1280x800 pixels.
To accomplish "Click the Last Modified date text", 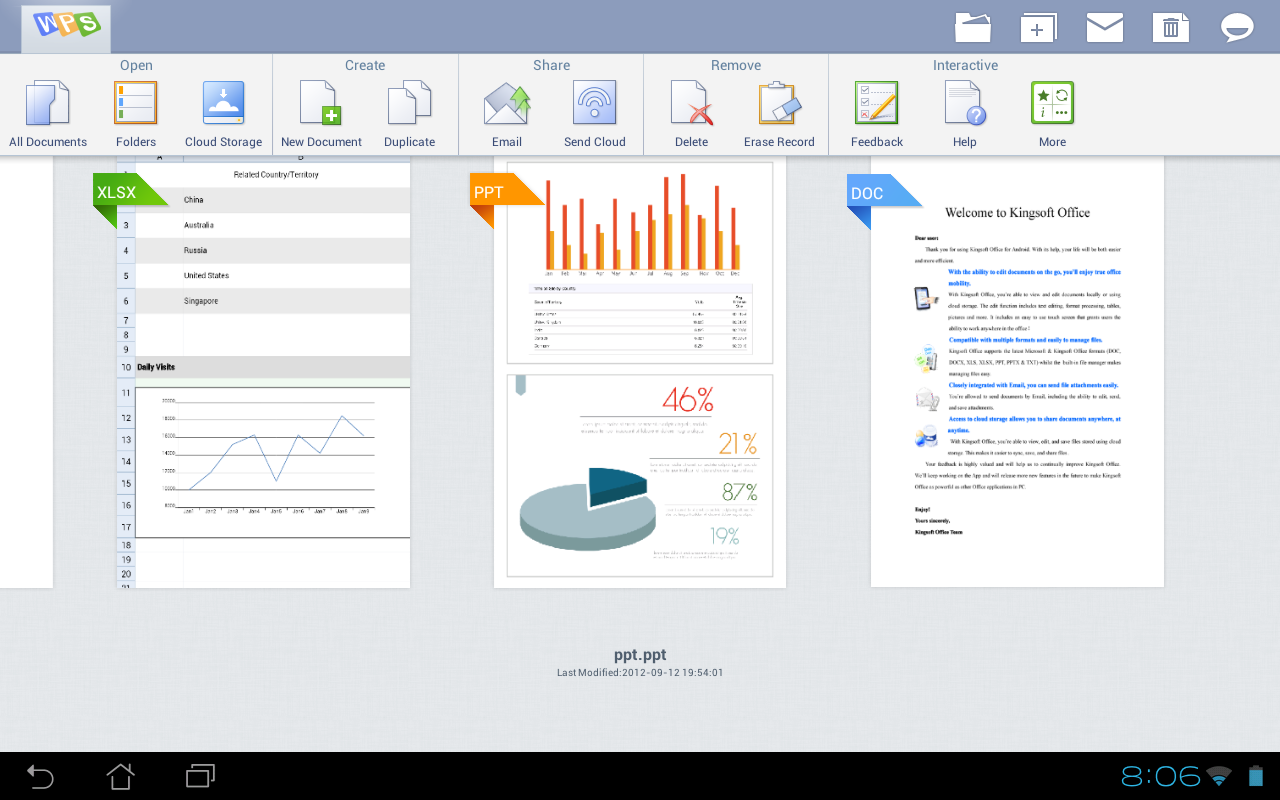I will pos(640,673).
